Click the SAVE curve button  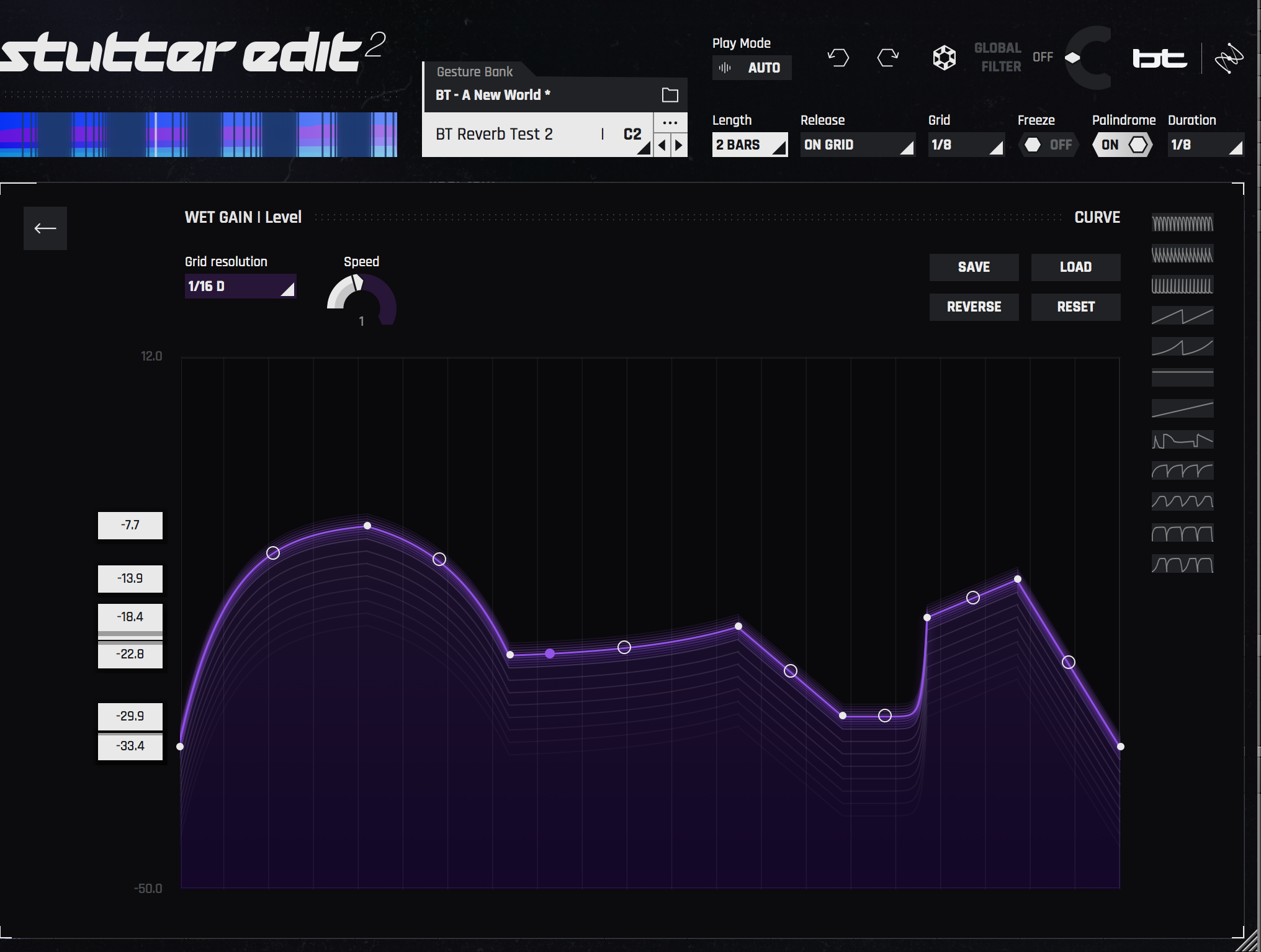pyautogui.click(x=974, y=267)
